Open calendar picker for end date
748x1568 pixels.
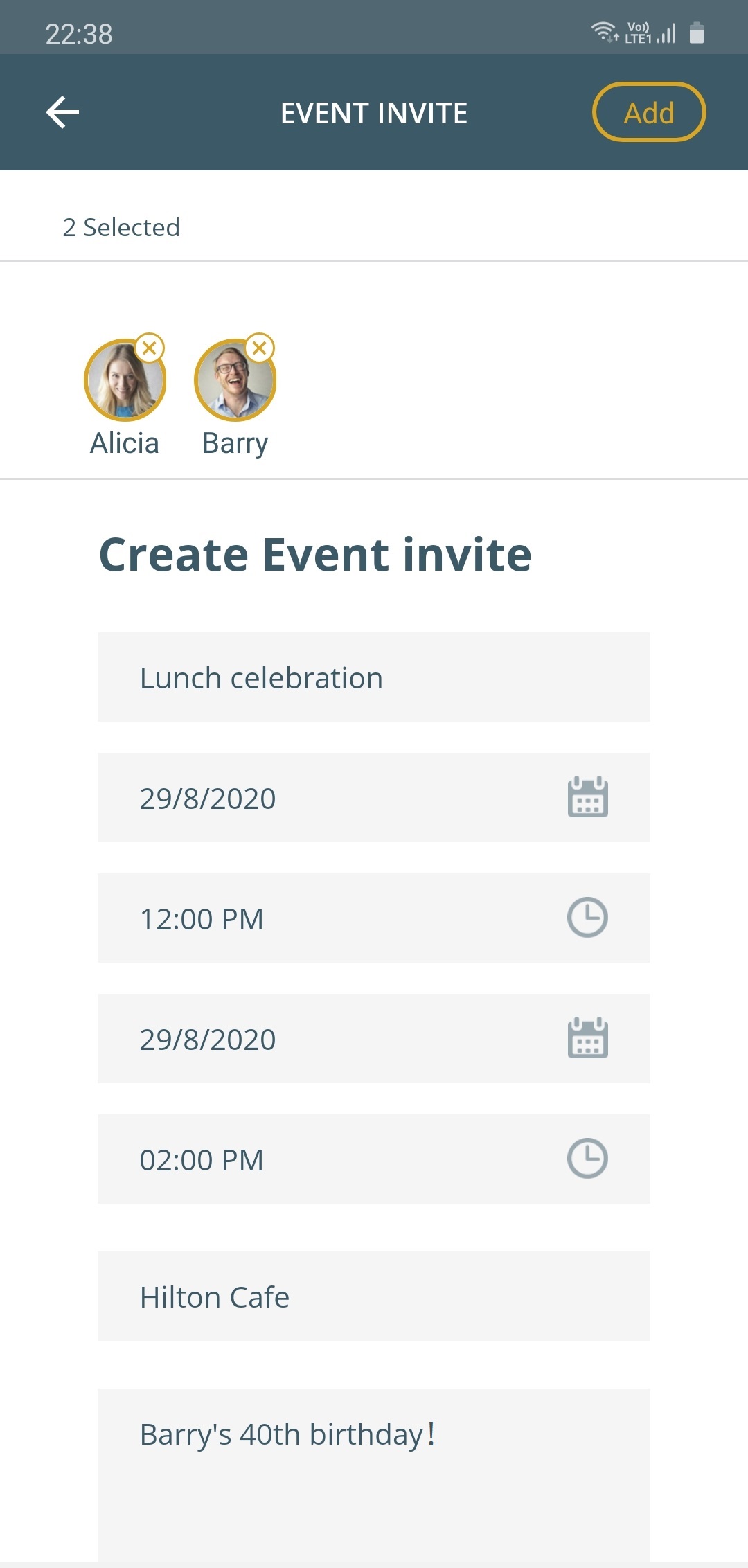pos(587,1038)
